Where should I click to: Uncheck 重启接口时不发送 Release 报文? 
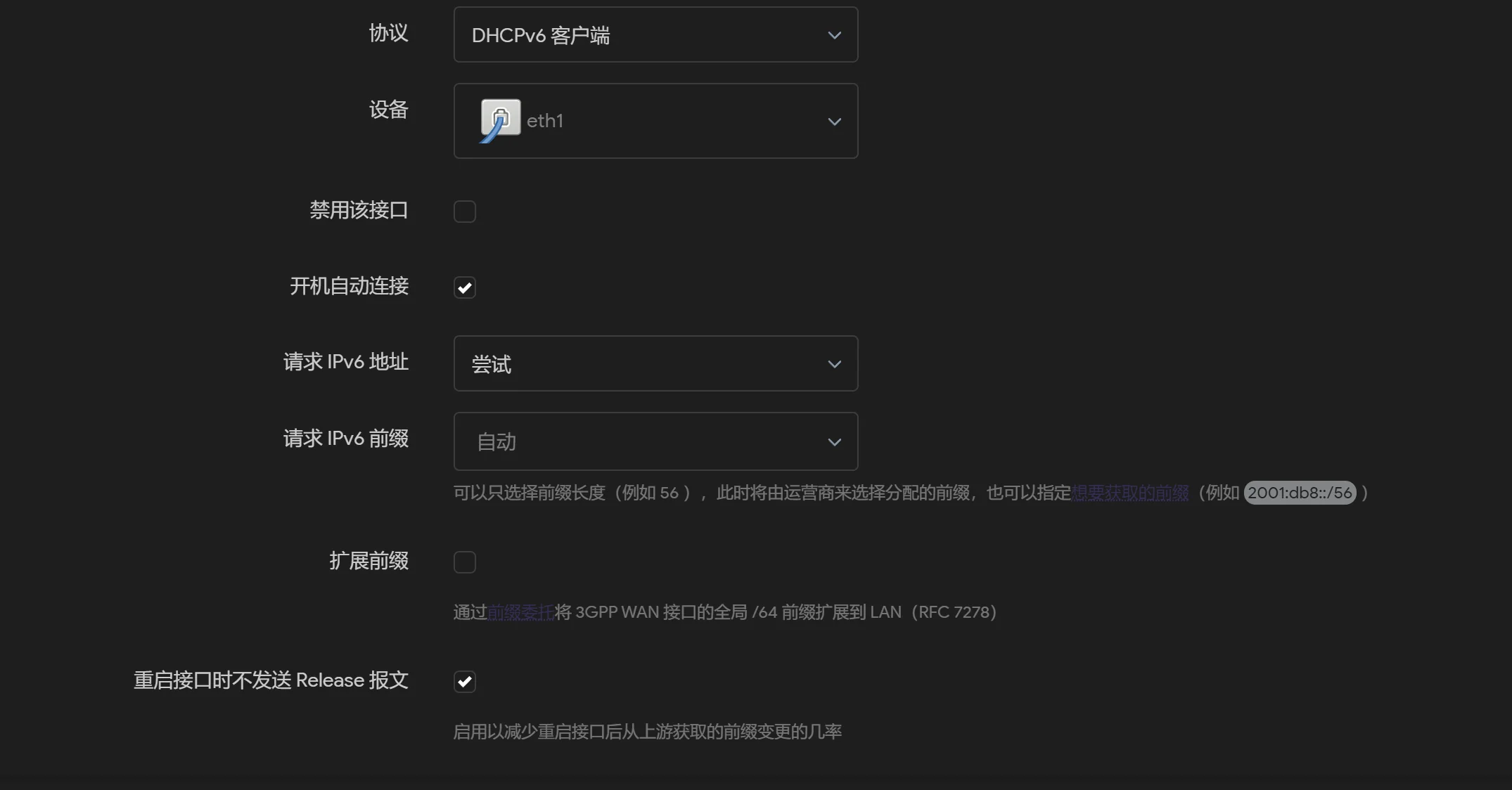pos(464,680)
